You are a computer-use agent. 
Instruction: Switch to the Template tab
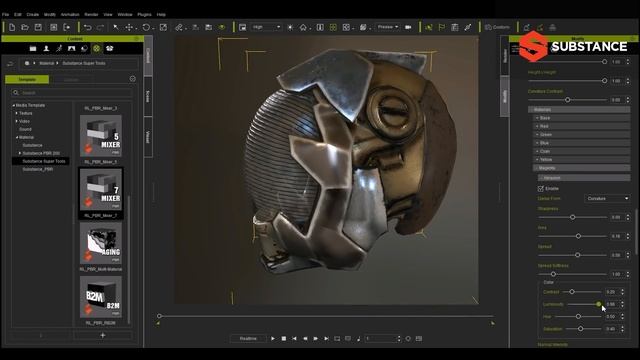pyautogui.click(x=27, y=80)
